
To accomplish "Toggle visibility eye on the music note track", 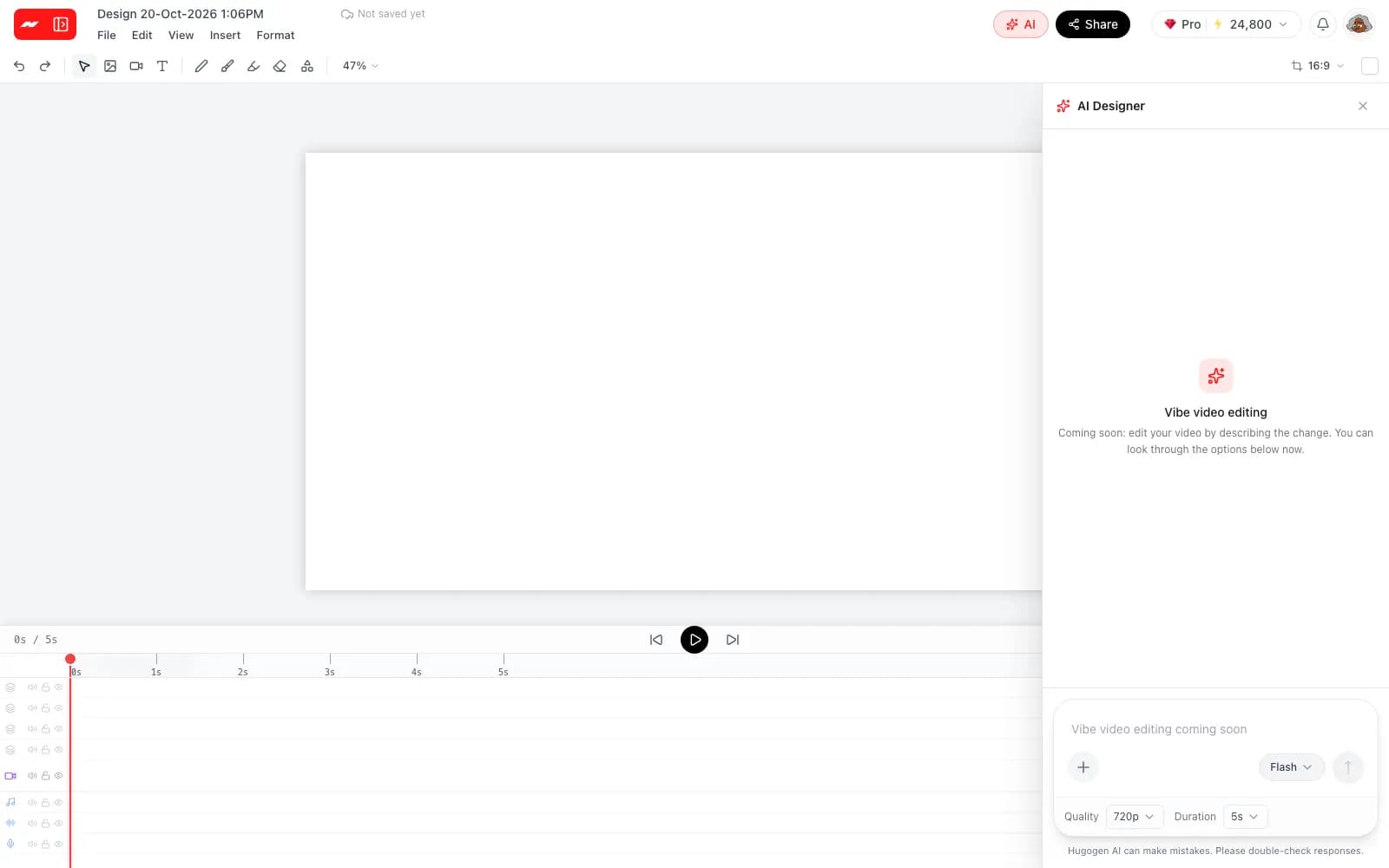I will click(x=59, y=803).
